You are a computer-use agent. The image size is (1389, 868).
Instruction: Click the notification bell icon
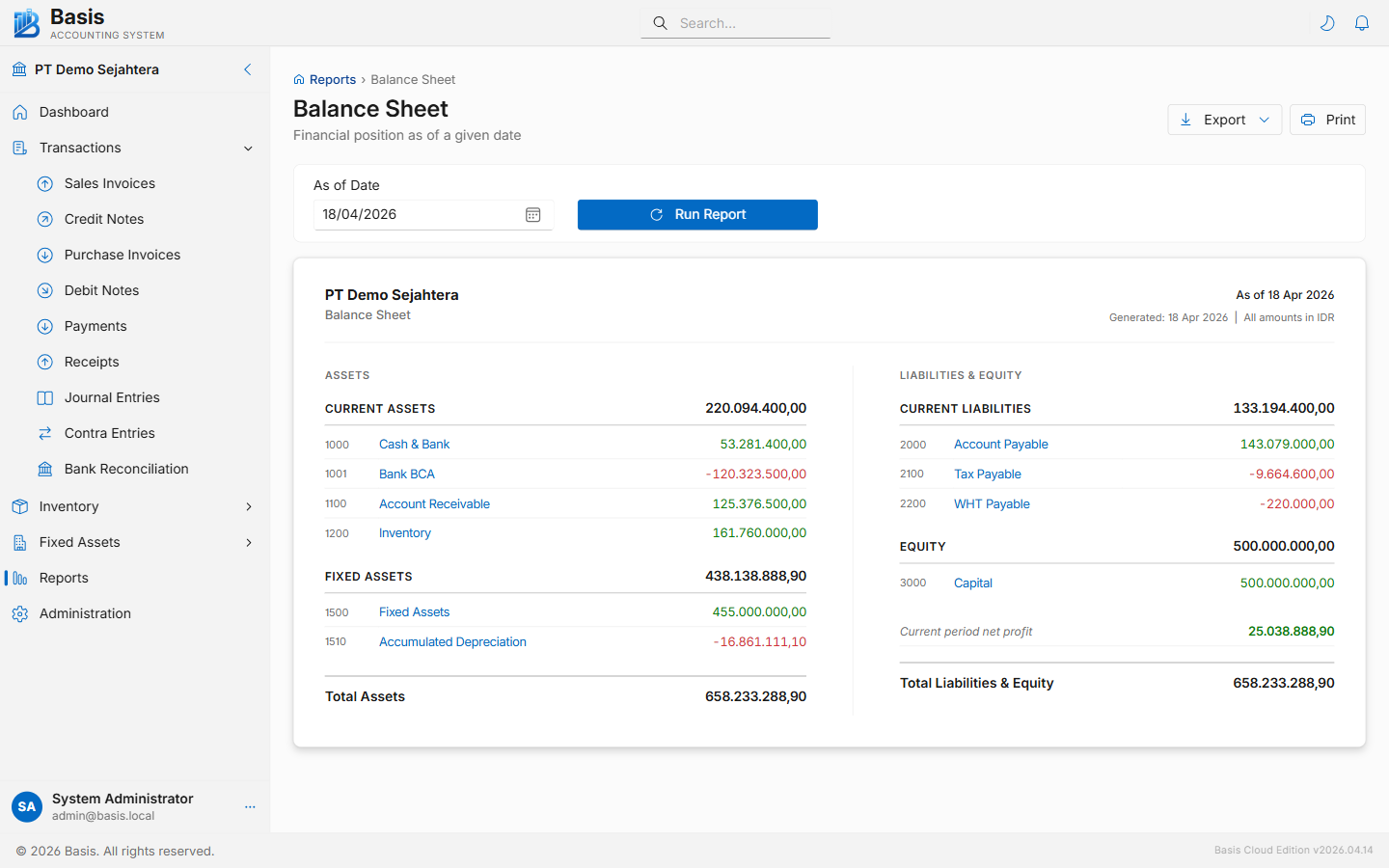[x=1362, y=22]
